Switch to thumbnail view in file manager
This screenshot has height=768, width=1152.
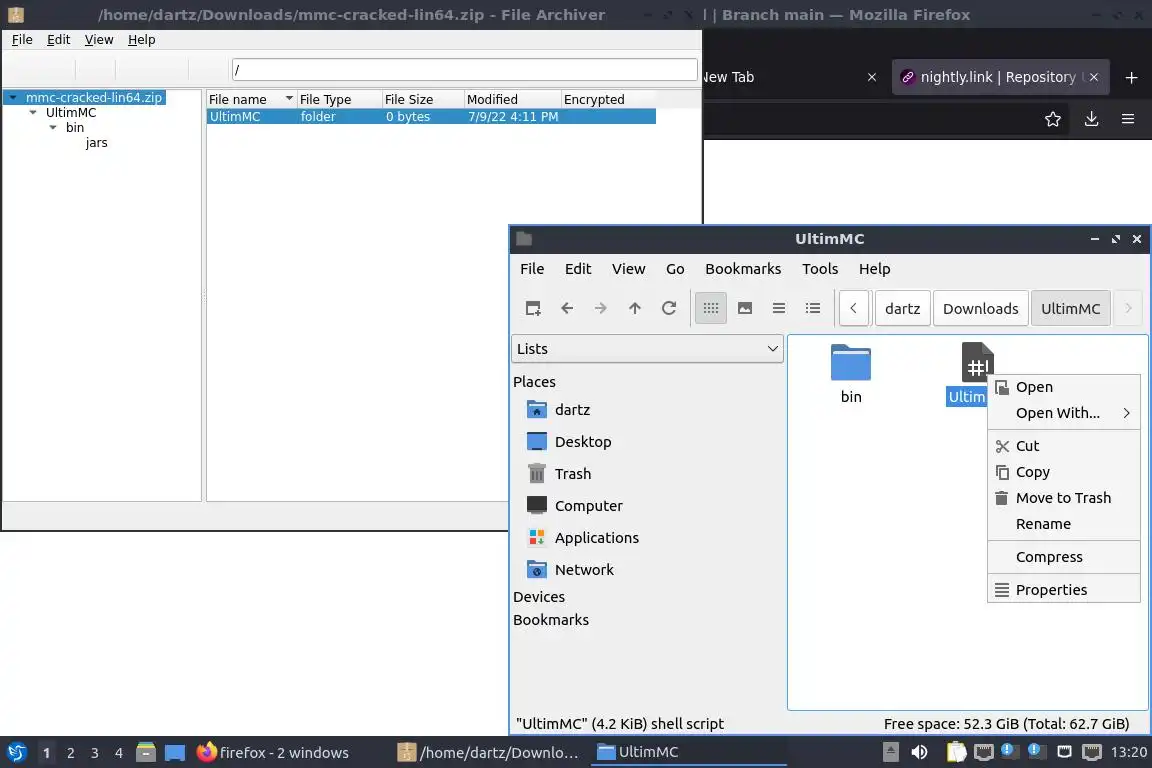745,309
